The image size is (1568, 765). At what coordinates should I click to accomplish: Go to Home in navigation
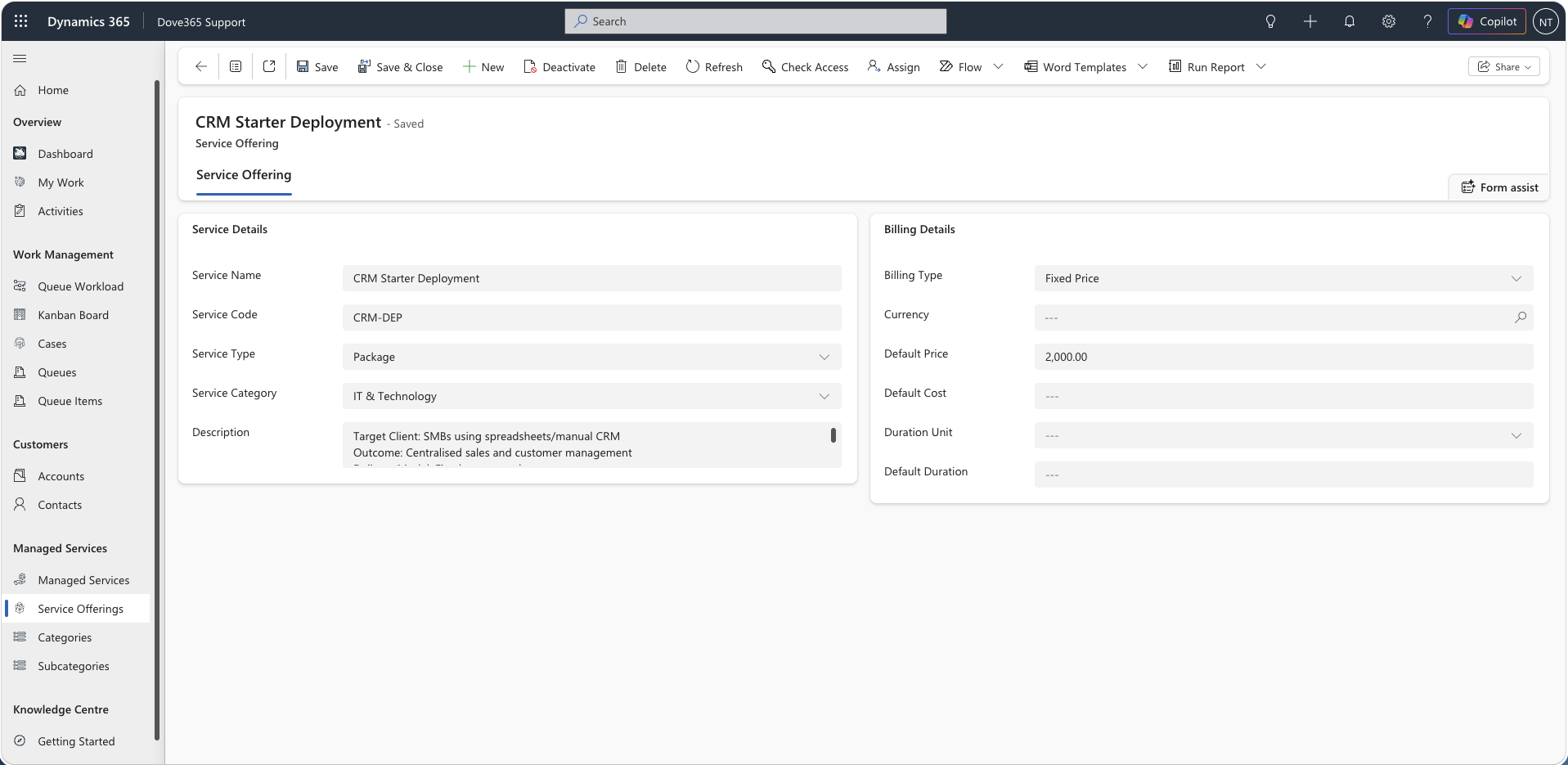[75, 90]
